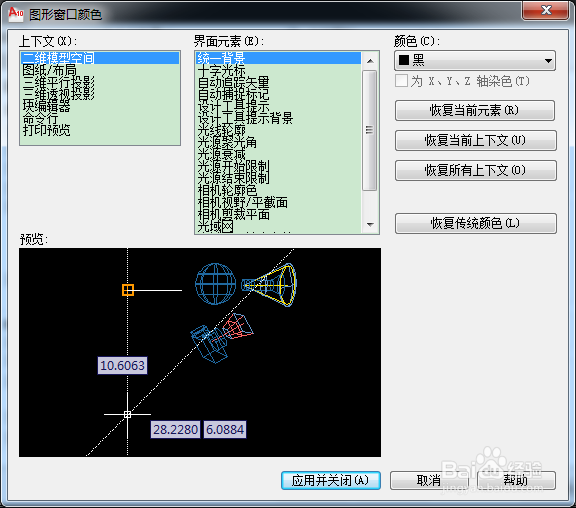Click 帮助 button
576x508 pixels.
click(x=516, y=480)
